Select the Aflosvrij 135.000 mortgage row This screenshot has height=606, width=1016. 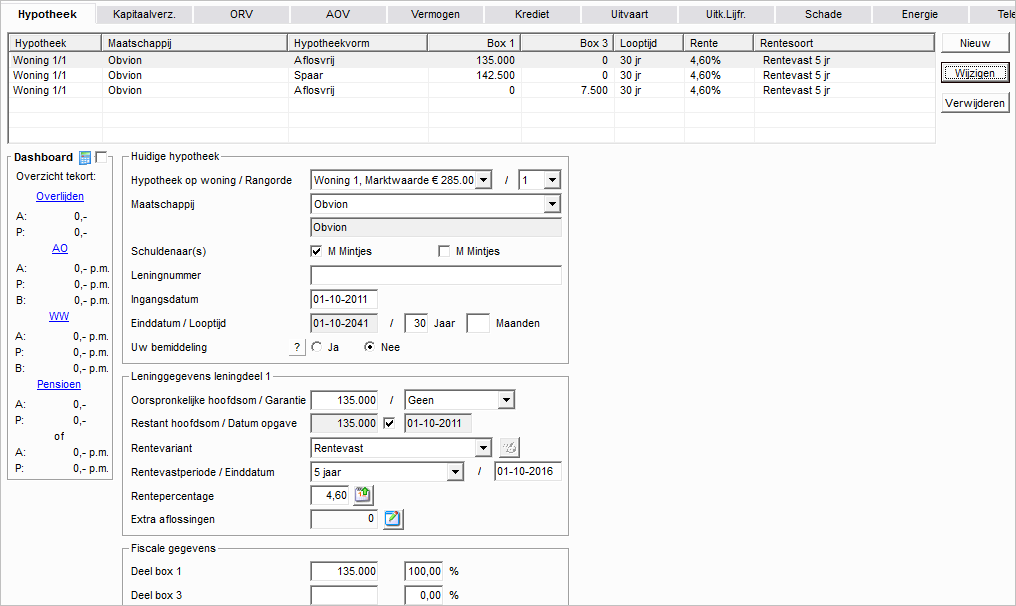(472, 60)
